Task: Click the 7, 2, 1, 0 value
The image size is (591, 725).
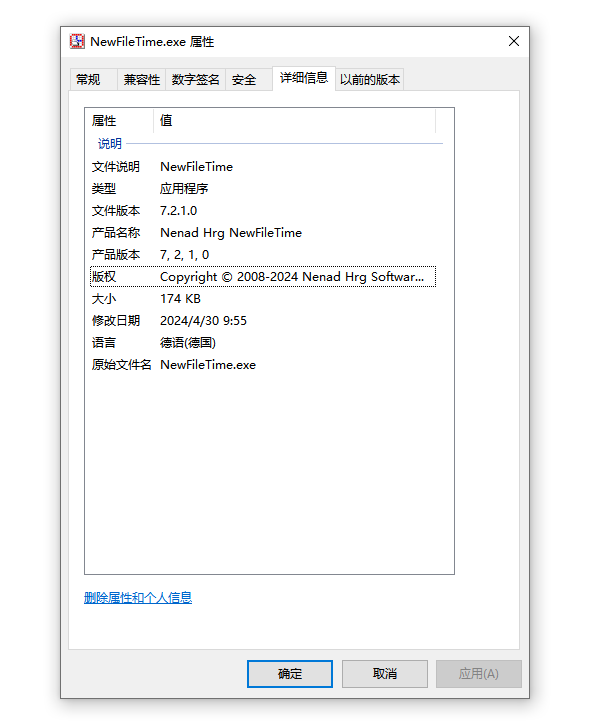Action: tap(185, 255)
